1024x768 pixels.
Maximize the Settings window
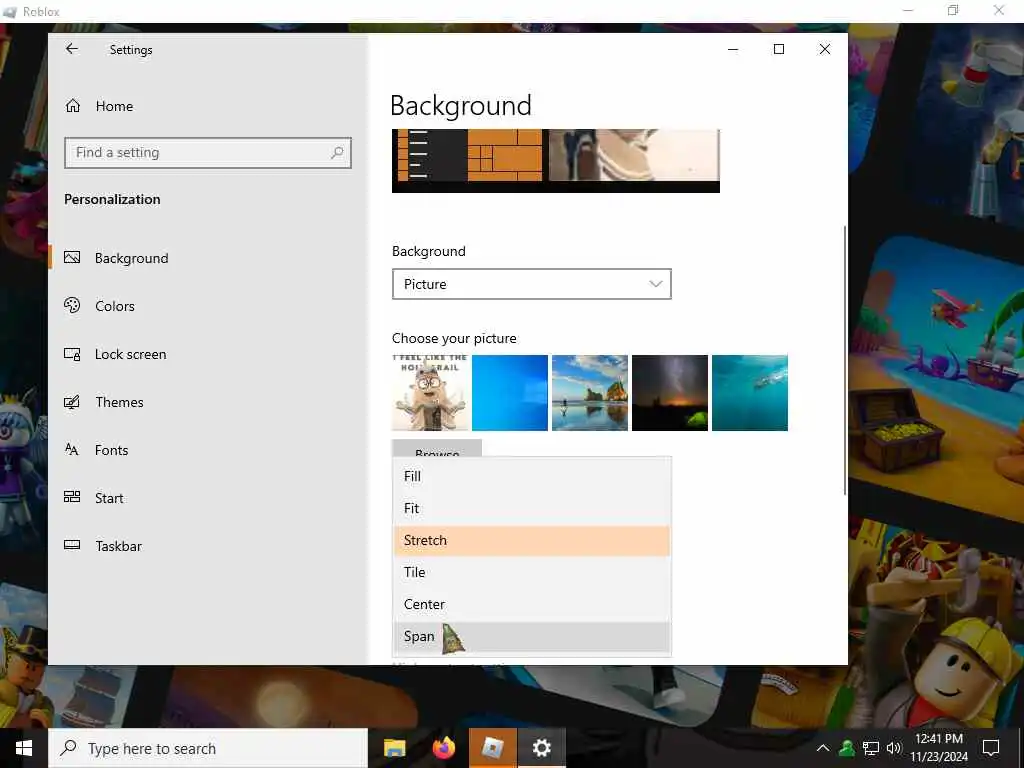point(778,50)
